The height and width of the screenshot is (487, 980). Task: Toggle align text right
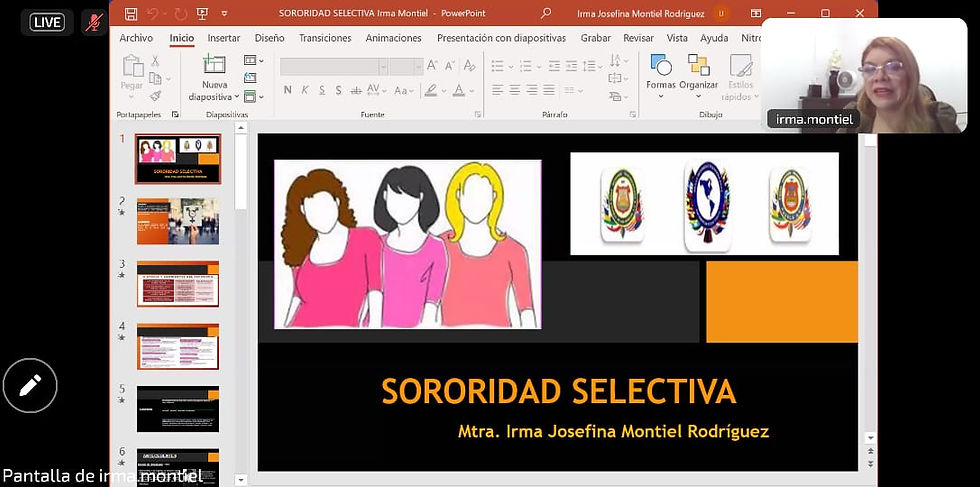pos(532,90)
